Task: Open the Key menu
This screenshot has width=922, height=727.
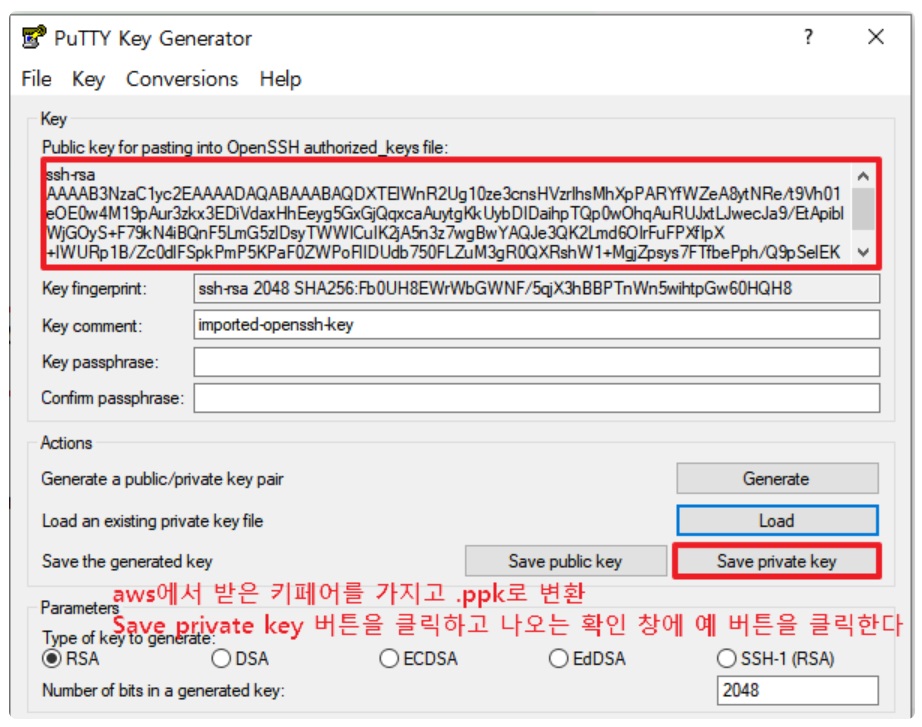Action: point(88,79)
